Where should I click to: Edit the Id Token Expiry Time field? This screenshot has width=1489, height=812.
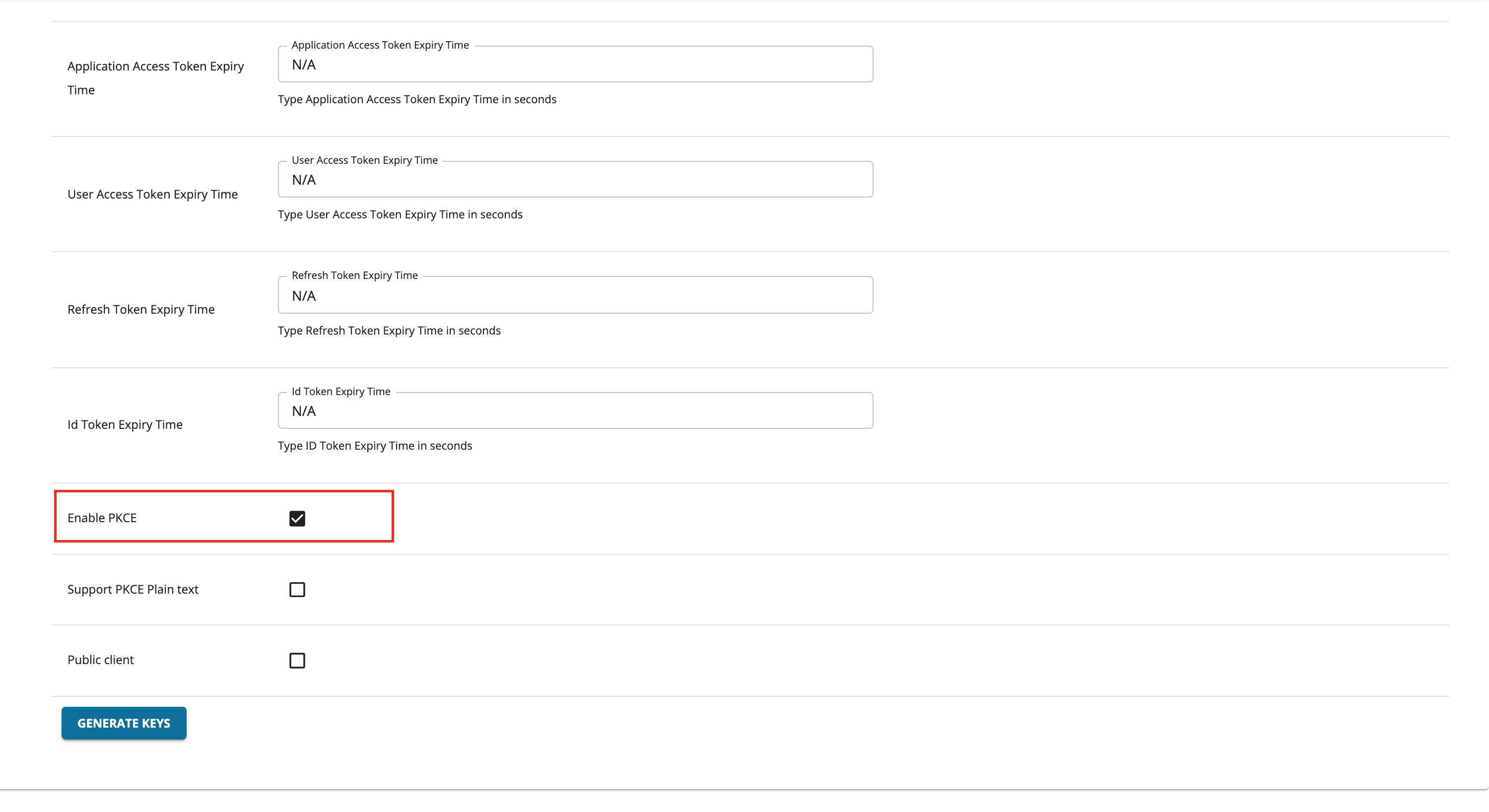[x=575, y=411]
